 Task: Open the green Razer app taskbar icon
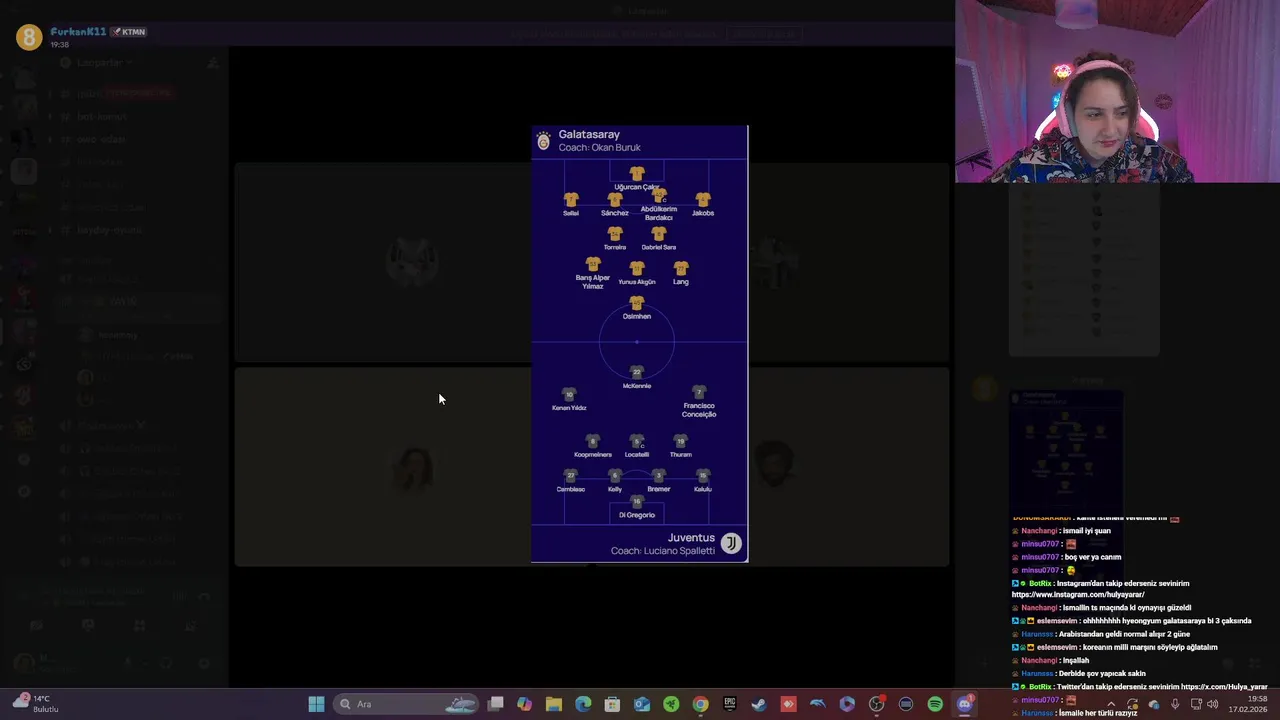671,704
